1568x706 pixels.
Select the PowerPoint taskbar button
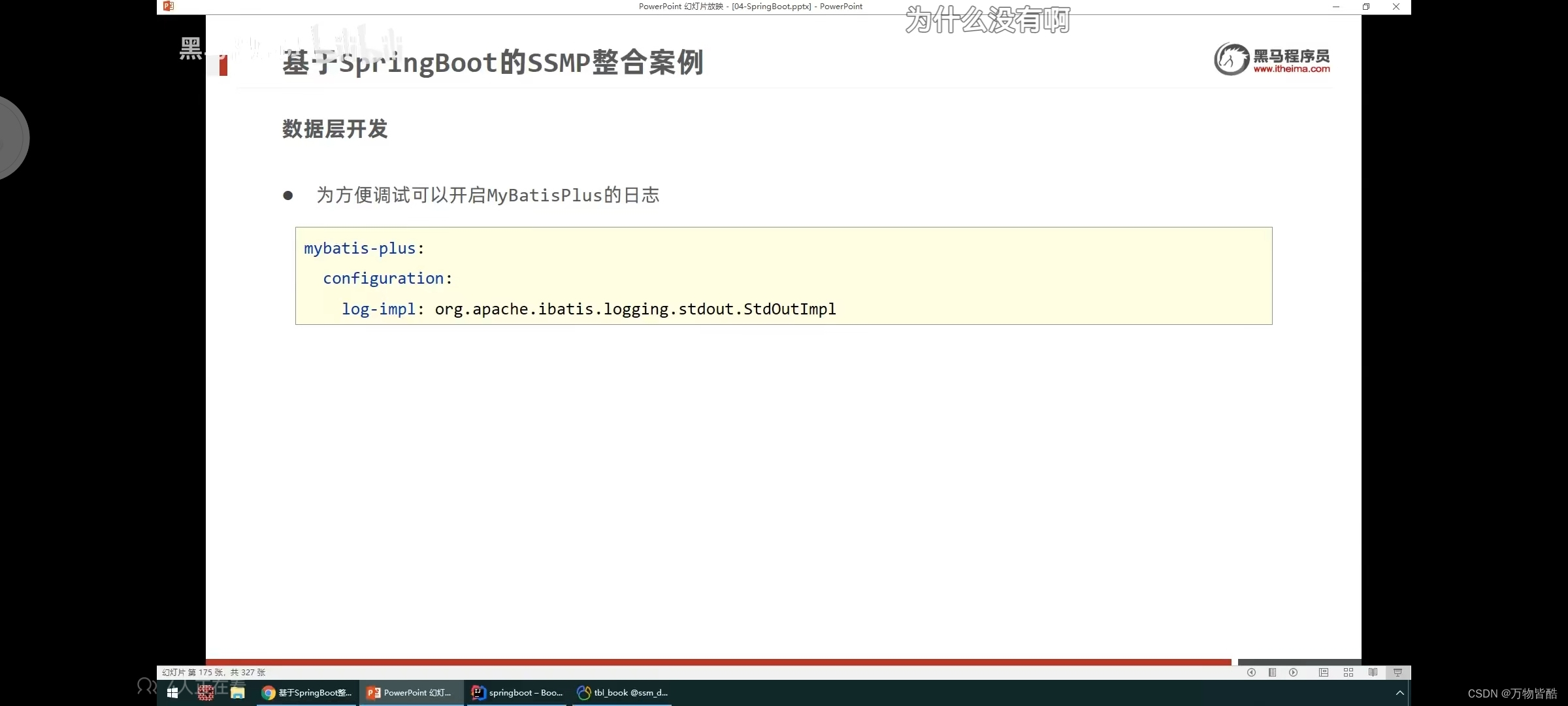(x=411, y=693)
